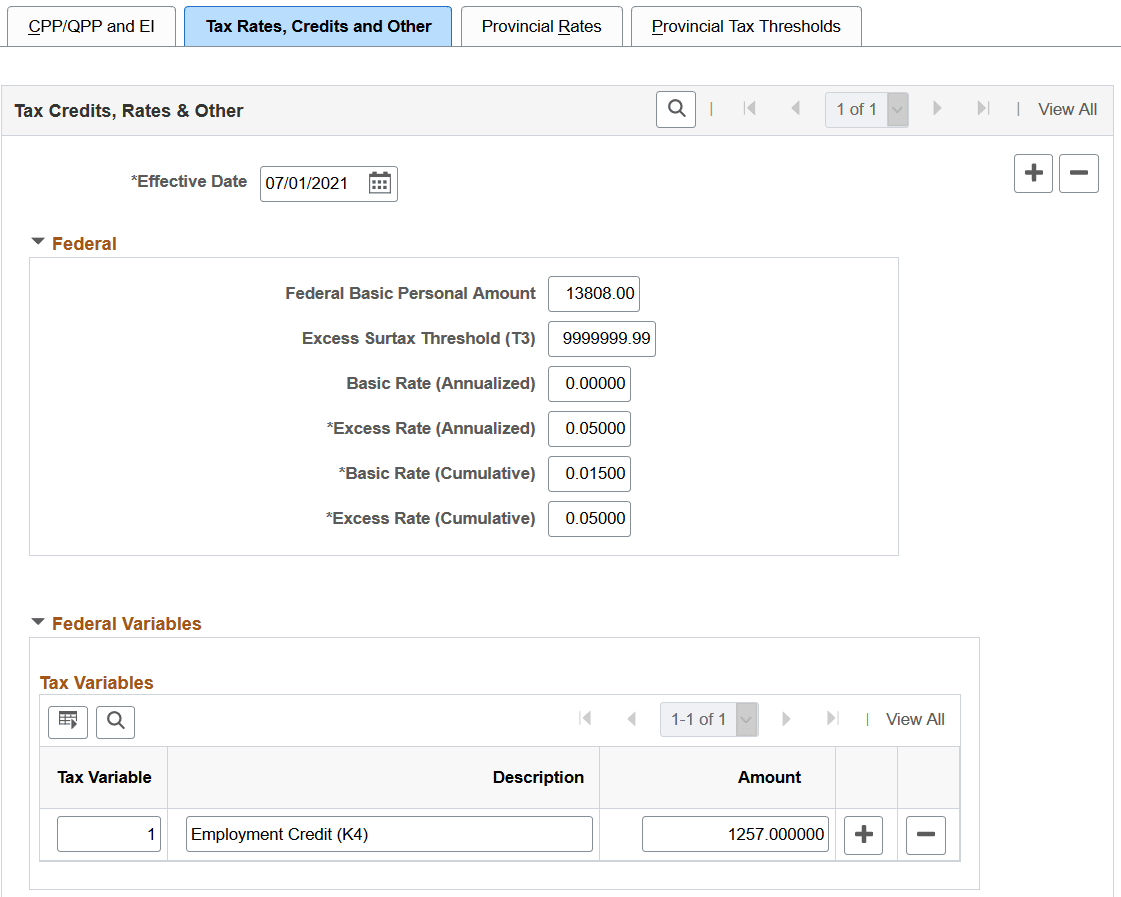Edit the Employment Credit (K4) description field
This screenshot has height=897, width=1121.
click(389, 834)
